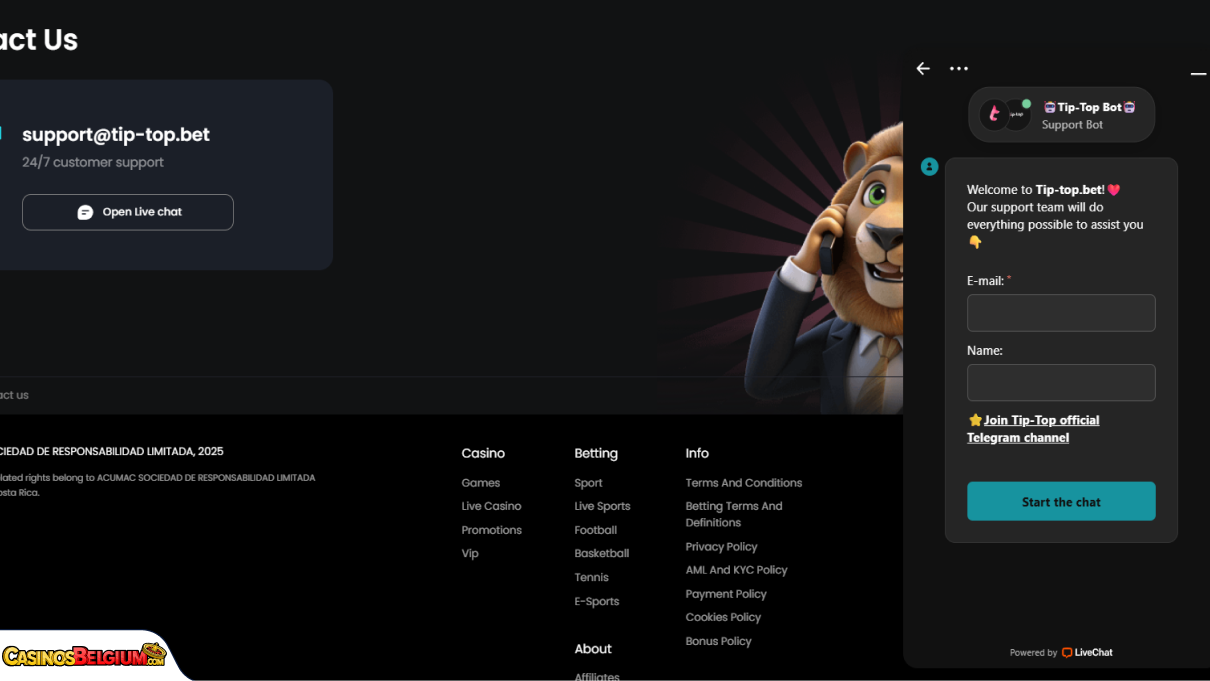The width and height of the screenshot is (1210, 681).
Task: Select Basketball in the footer
Action: [x=602, y=553]
